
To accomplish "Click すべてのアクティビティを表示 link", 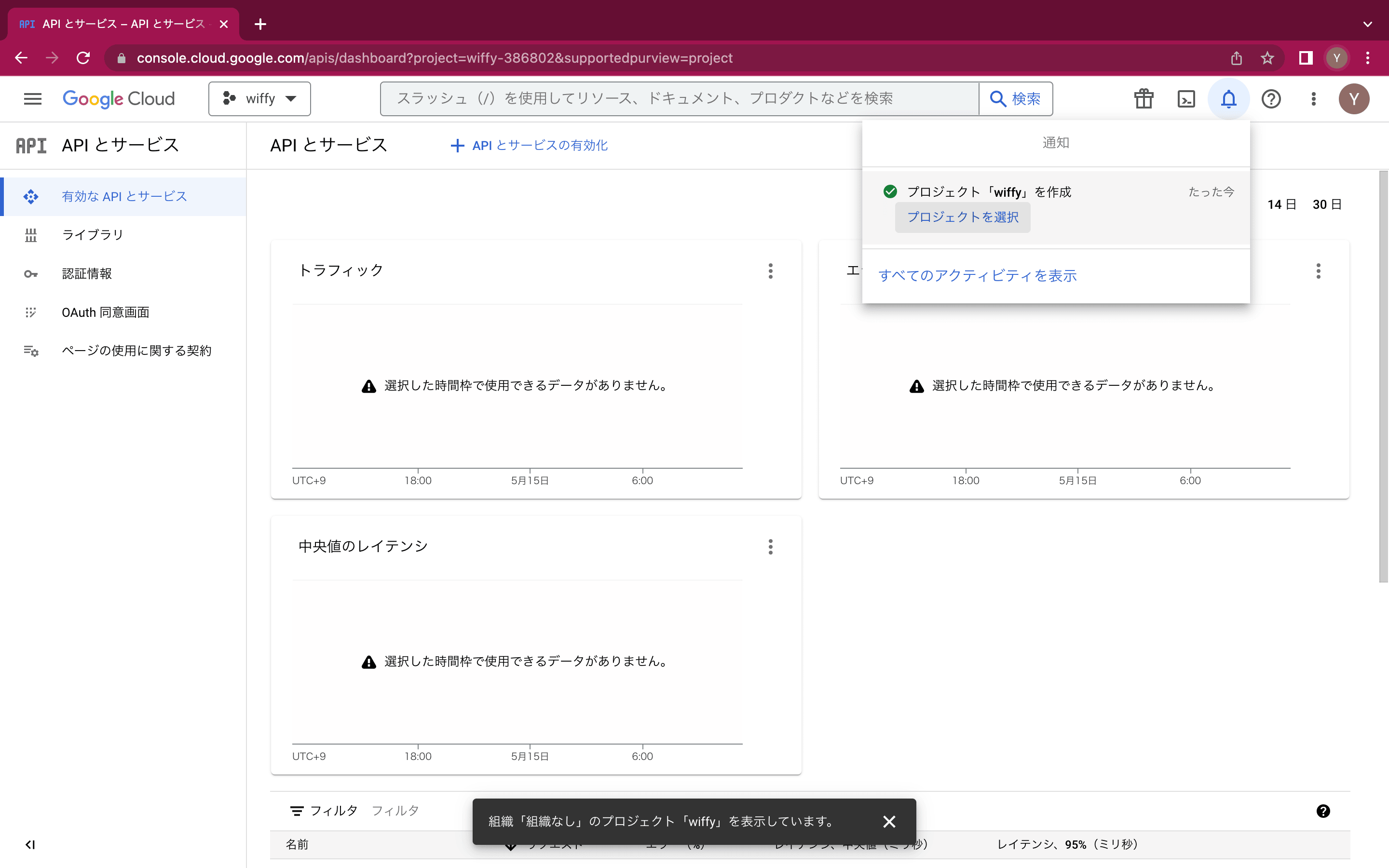I will (x=978, y=275).
